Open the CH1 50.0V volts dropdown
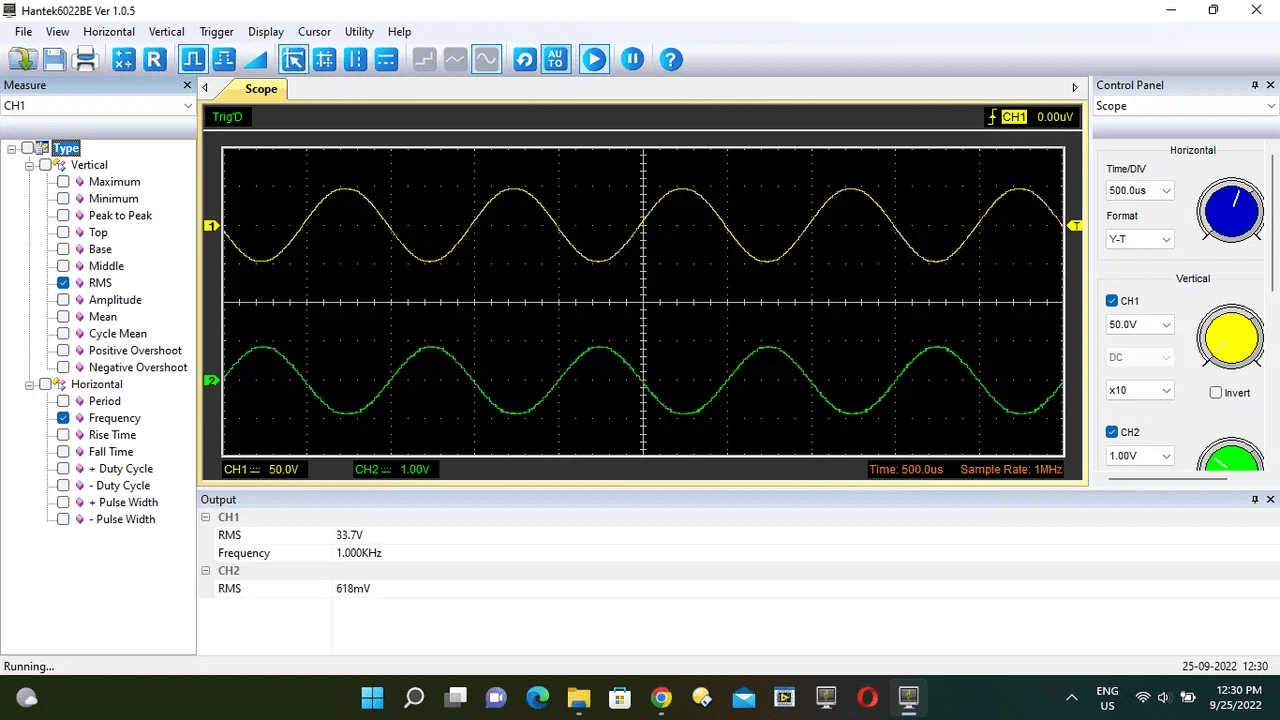The height and width of the screenshot is (720, 1280). click(x=1139, y=325)
